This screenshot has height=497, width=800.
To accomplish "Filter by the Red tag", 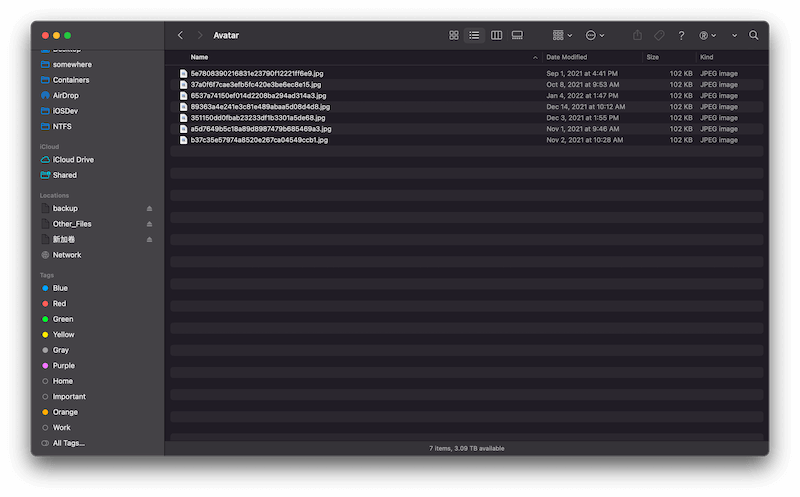I will coord(59,303).
